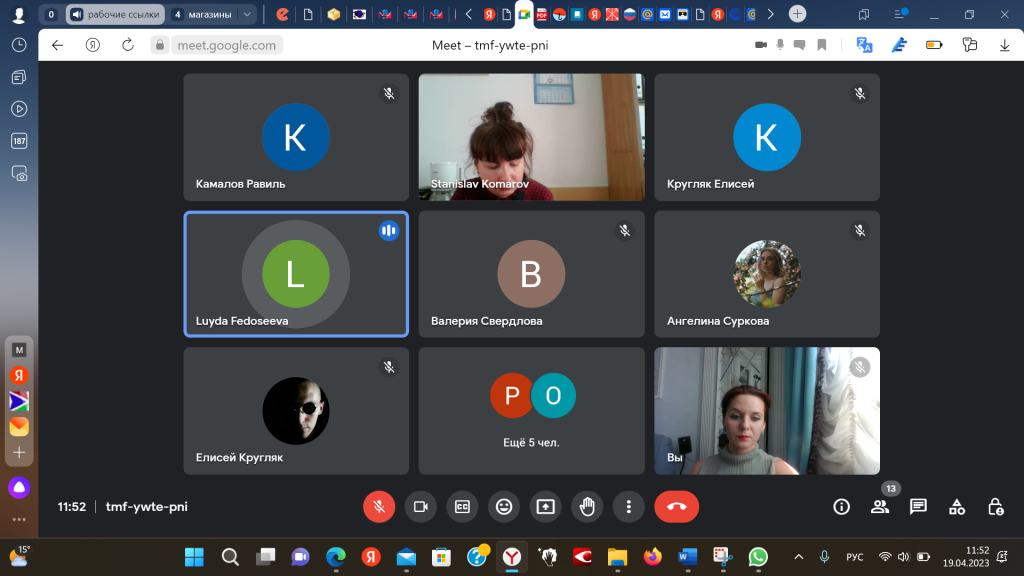Viewport: 1024px width, 576px height.
Task: Open host controls lock icon
Action: [995, 507]
